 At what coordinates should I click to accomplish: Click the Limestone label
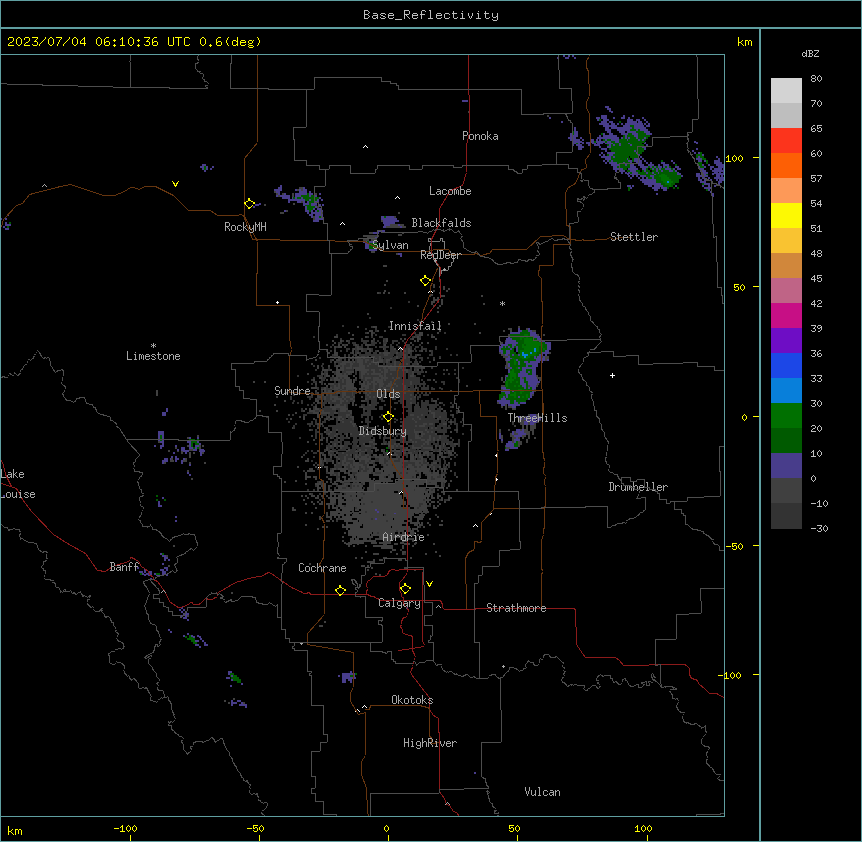[153, 356]
